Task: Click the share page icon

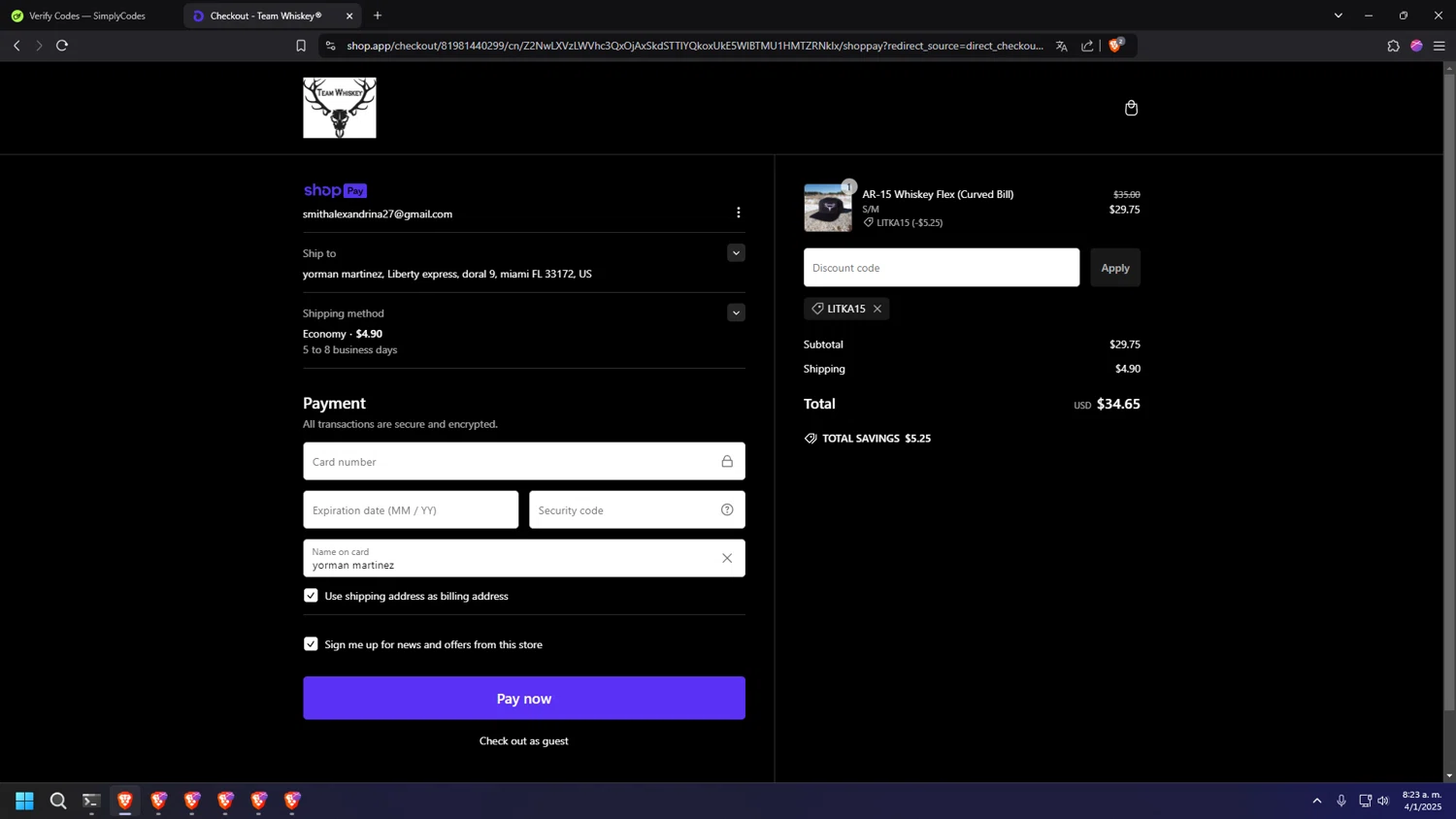Action: [x=1087, y=46]
